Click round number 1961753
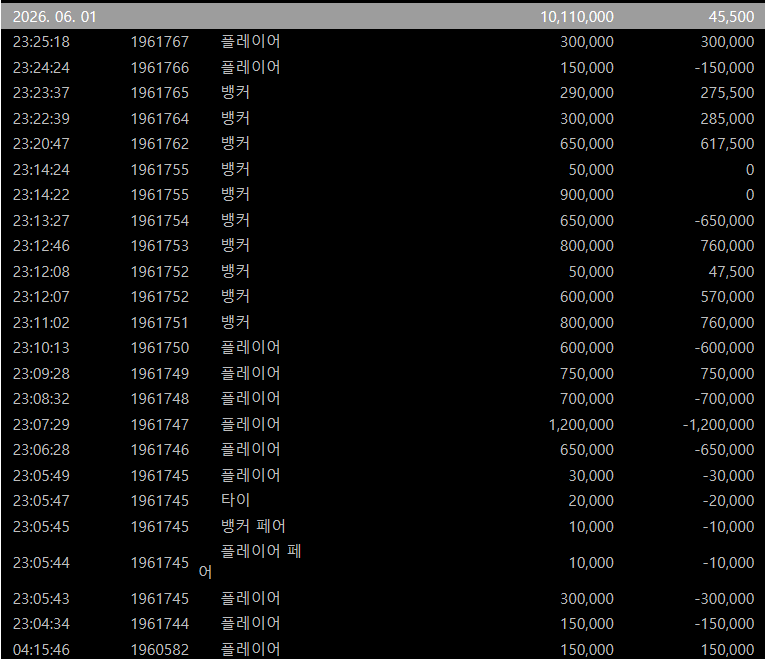 coord(160,246)
